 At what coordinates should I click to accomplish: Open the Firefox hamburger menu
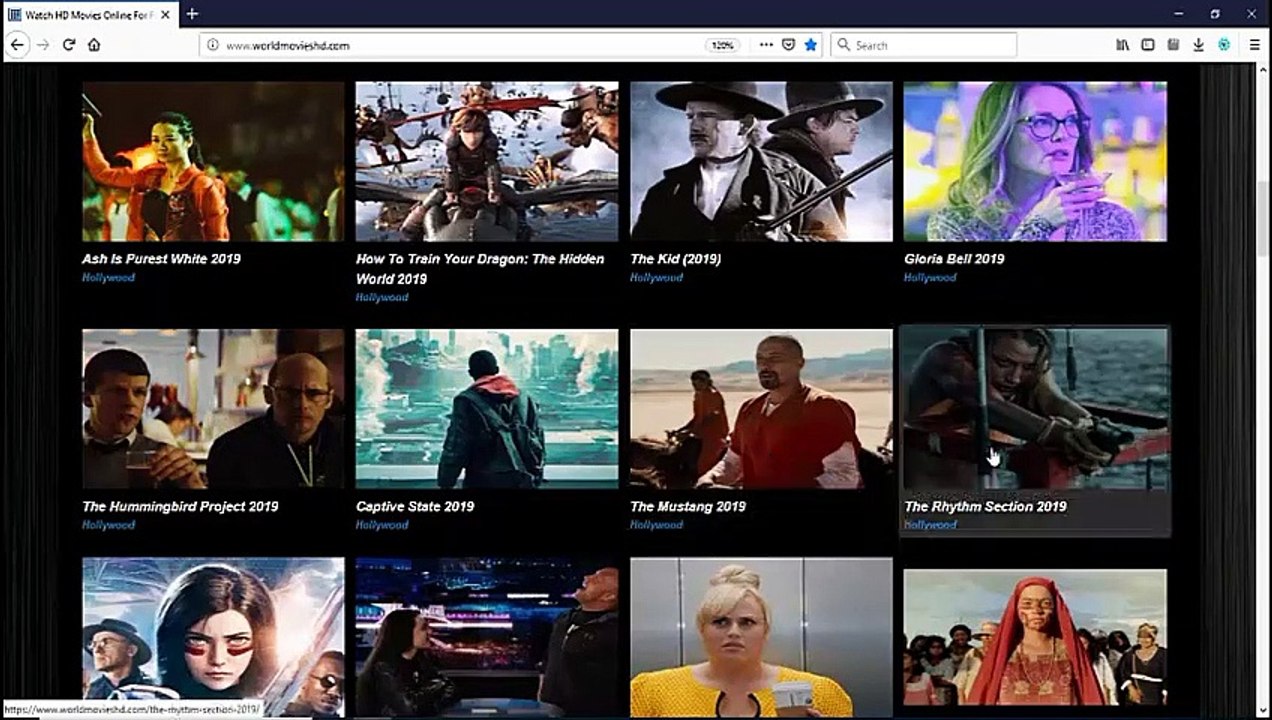point(1254,45)
